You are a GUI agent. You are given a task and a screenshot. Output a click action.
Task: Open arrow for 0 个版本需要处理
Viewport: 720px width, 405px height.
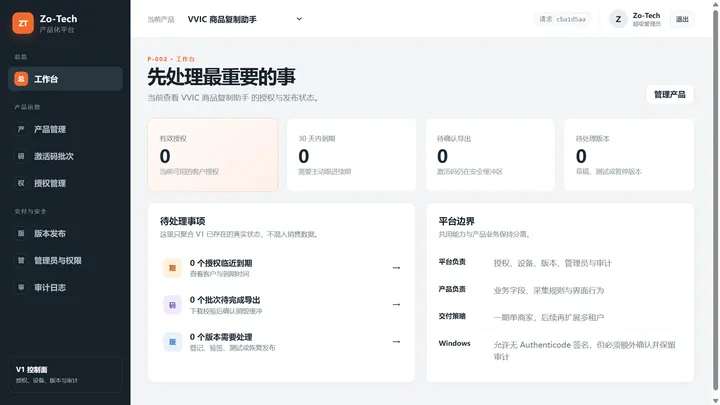396,342
